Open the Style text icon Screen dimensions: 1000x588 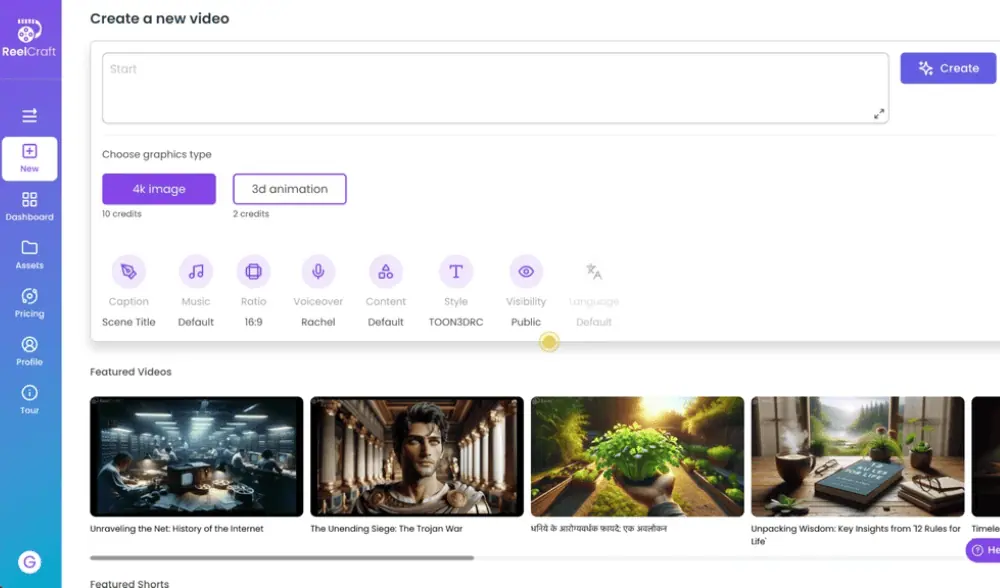coord(456,271)
